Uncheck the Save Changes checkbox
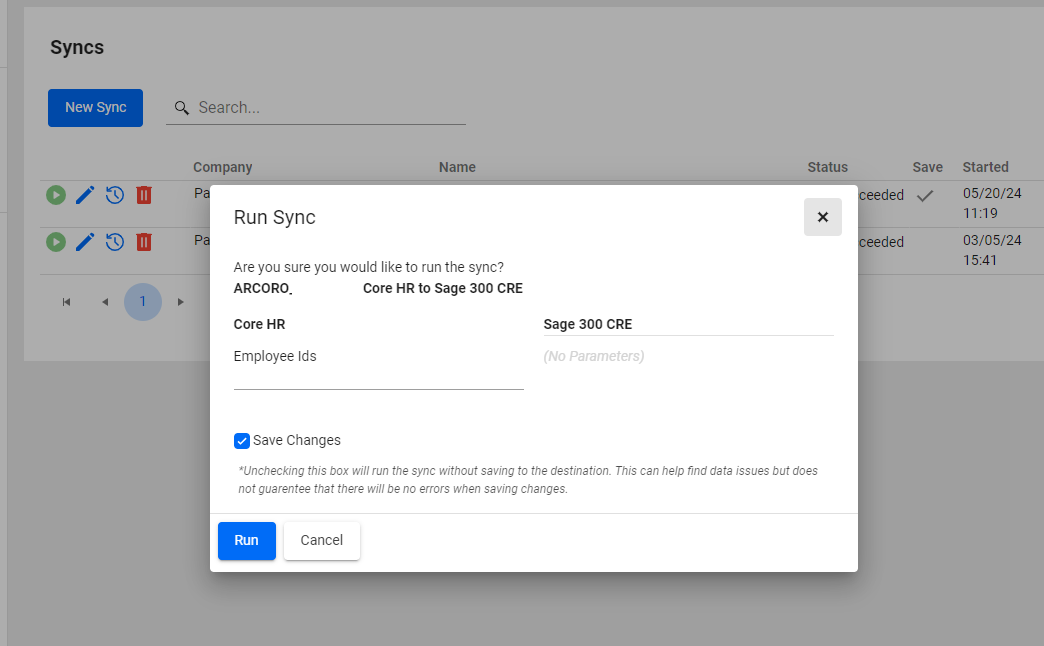Viewport: 1044px width, 646px height. (242, 441)
